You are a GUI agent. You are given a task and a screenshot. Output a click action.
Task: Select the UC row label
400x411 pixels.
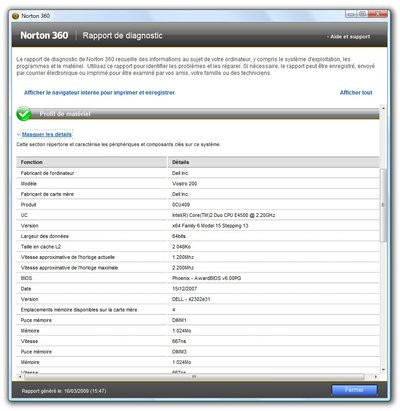click(24, 215)
